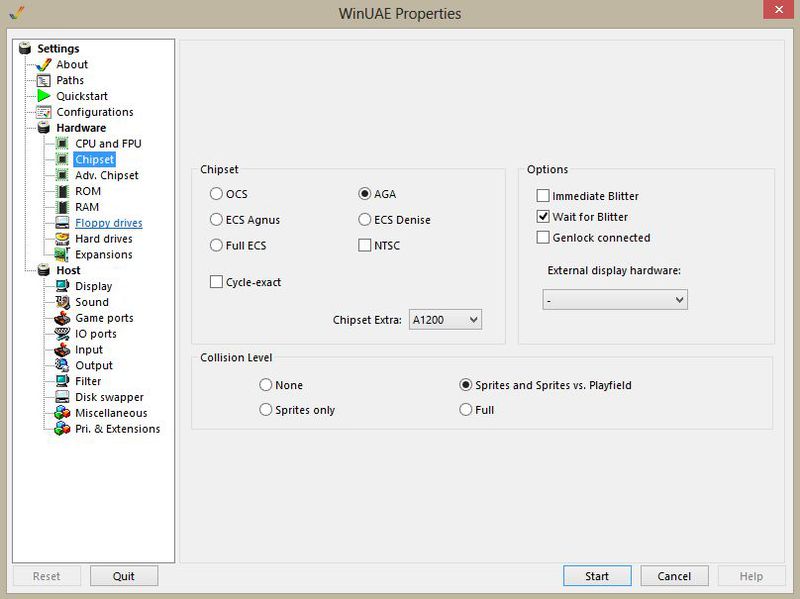Viewport: 800px width, 599px height.
Task: Enable the NTSC checkbox
Action: coord(364,245)
